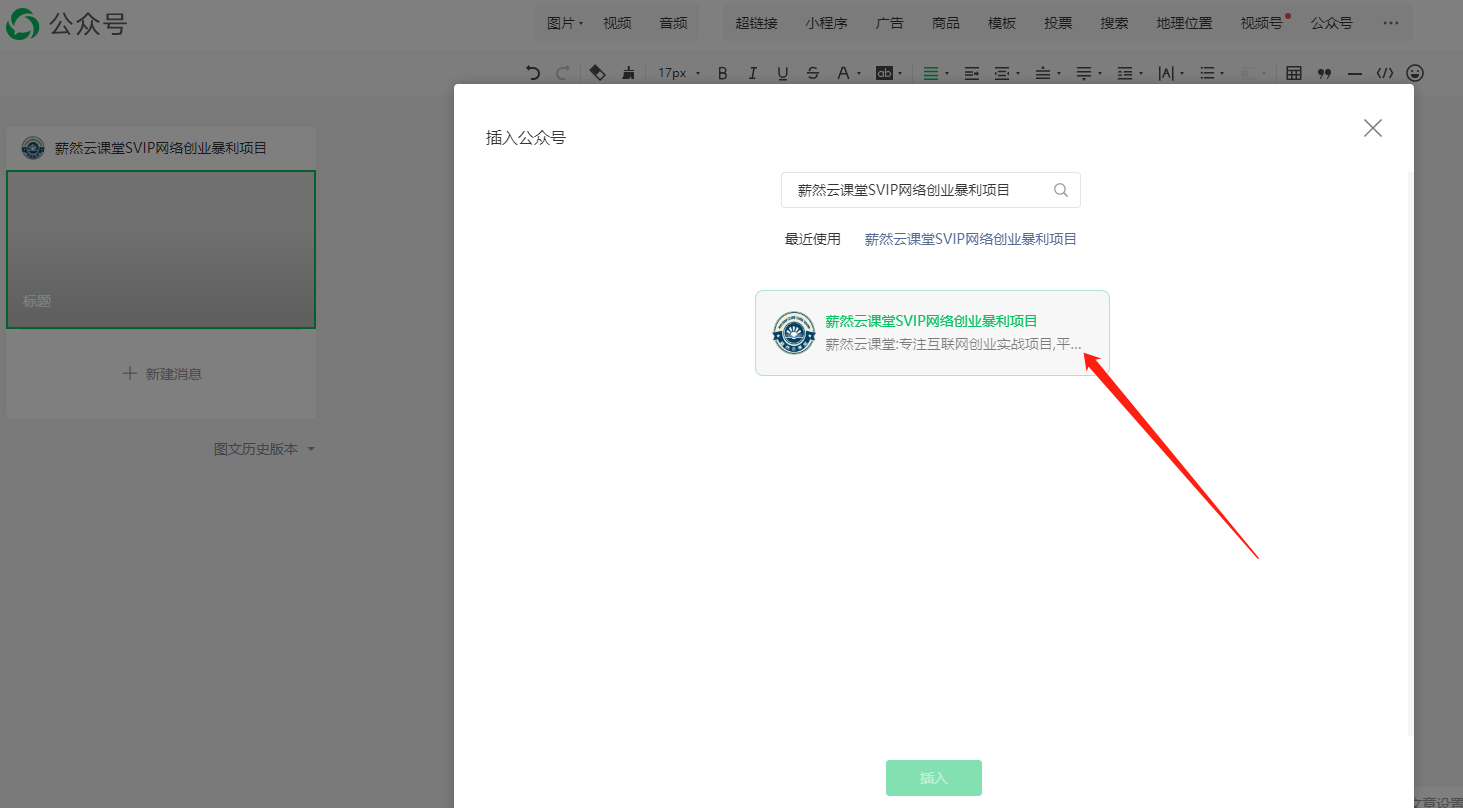The image size is (1463, 808).
Task: Click the justify indent icon
Action: click(972, 73)
